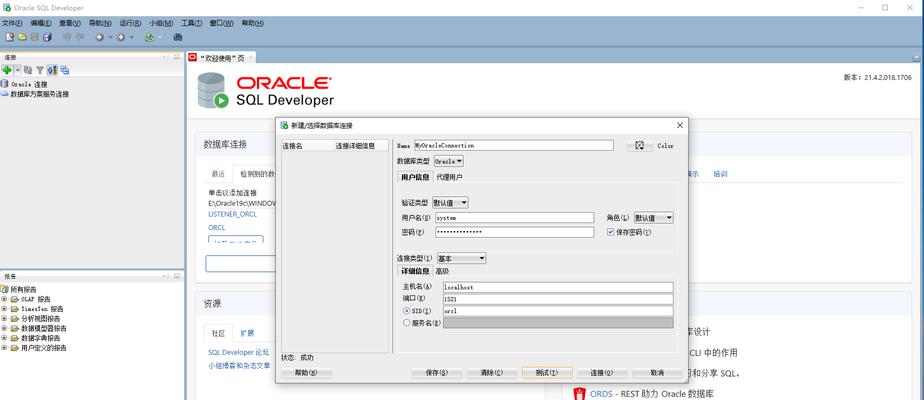Open the 数据库类型 Oracle dropdown
924x400 pixels.
[448, 161]
